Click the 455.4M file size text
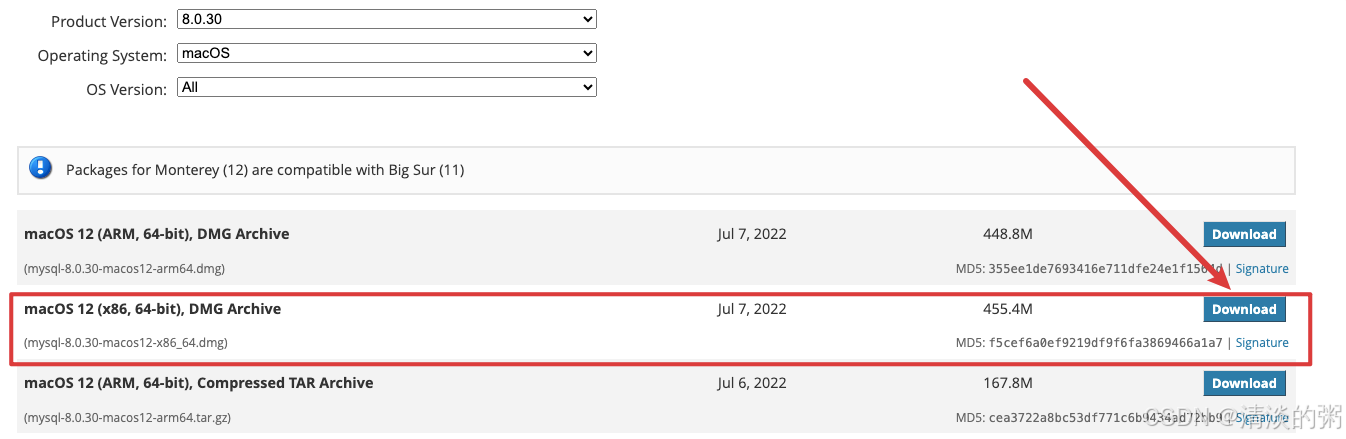This screenshot has height=439, width=1346. click(1008, 309)
